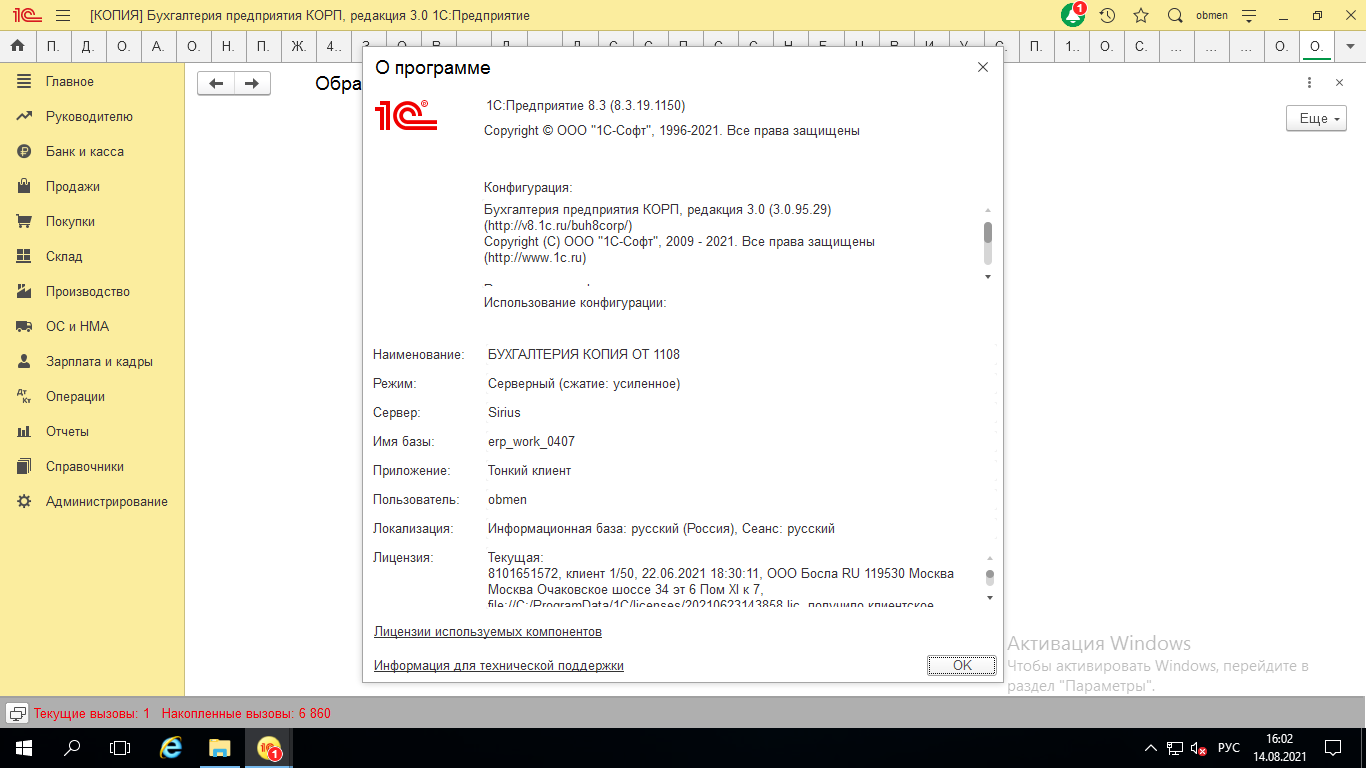Expand the open tabs overflow arrow
Image resolution: width=1366 pixels, height=768 pixels.
coord(1348,46)
